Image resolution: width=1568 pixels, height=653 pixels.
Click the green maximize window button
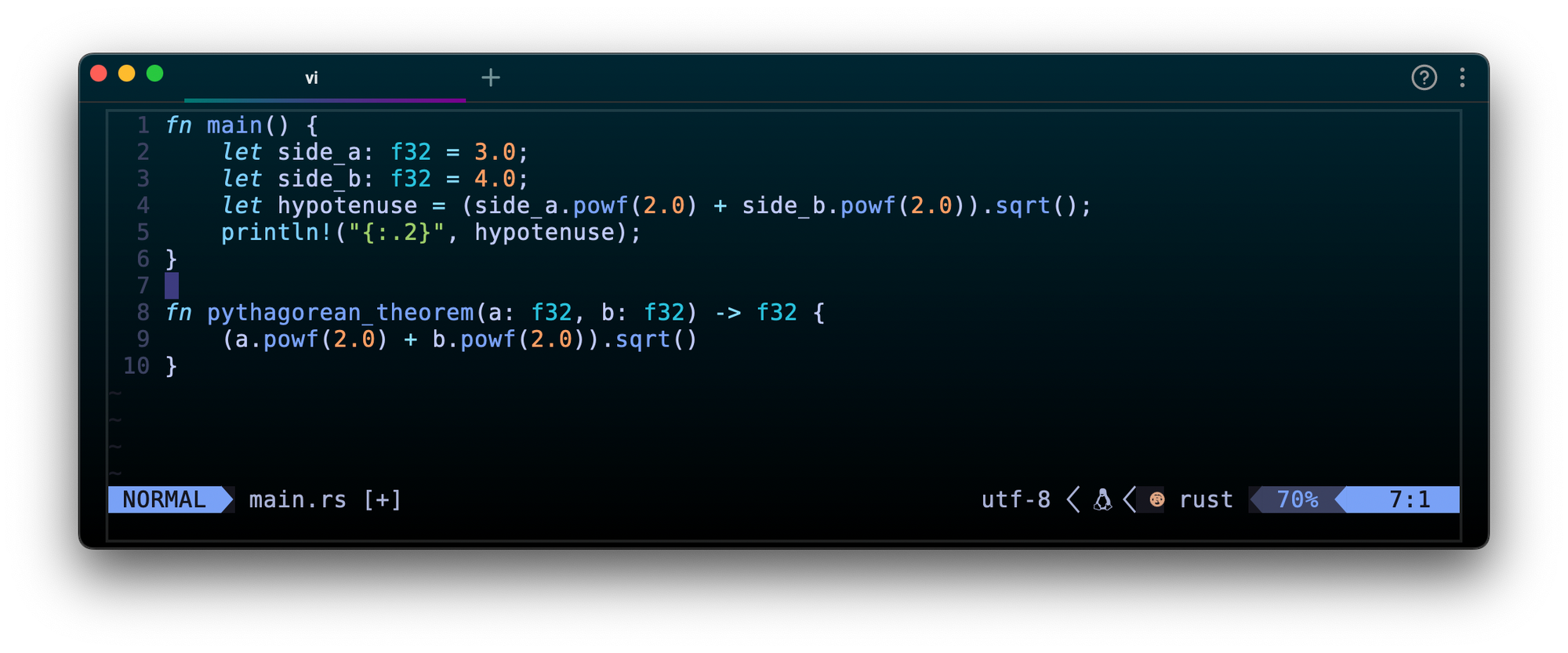(x=155, y=74)
